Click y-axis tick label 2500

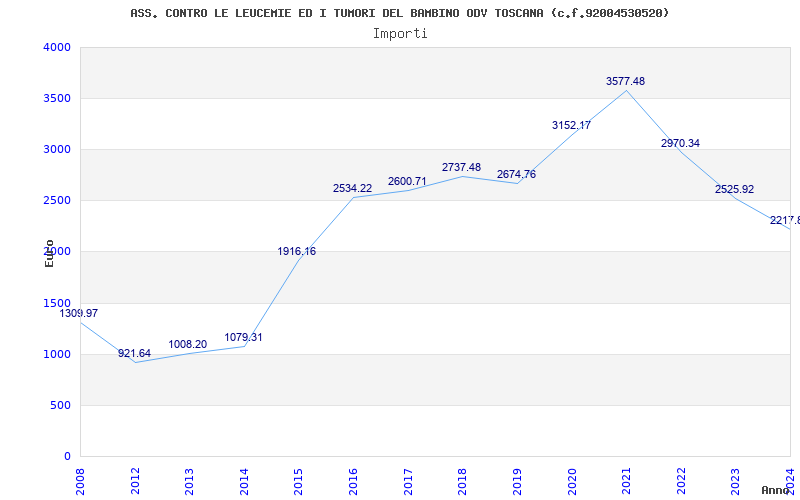(x=57, y=201)
